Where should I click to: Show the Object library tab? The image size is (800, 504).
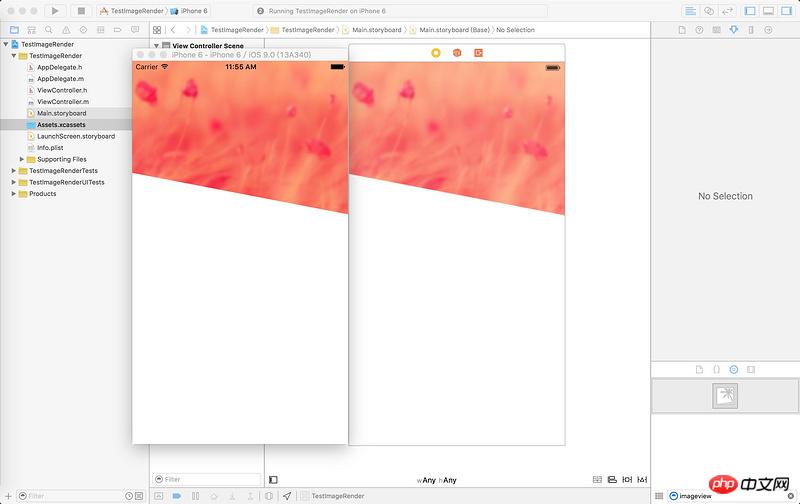[734, 369]
